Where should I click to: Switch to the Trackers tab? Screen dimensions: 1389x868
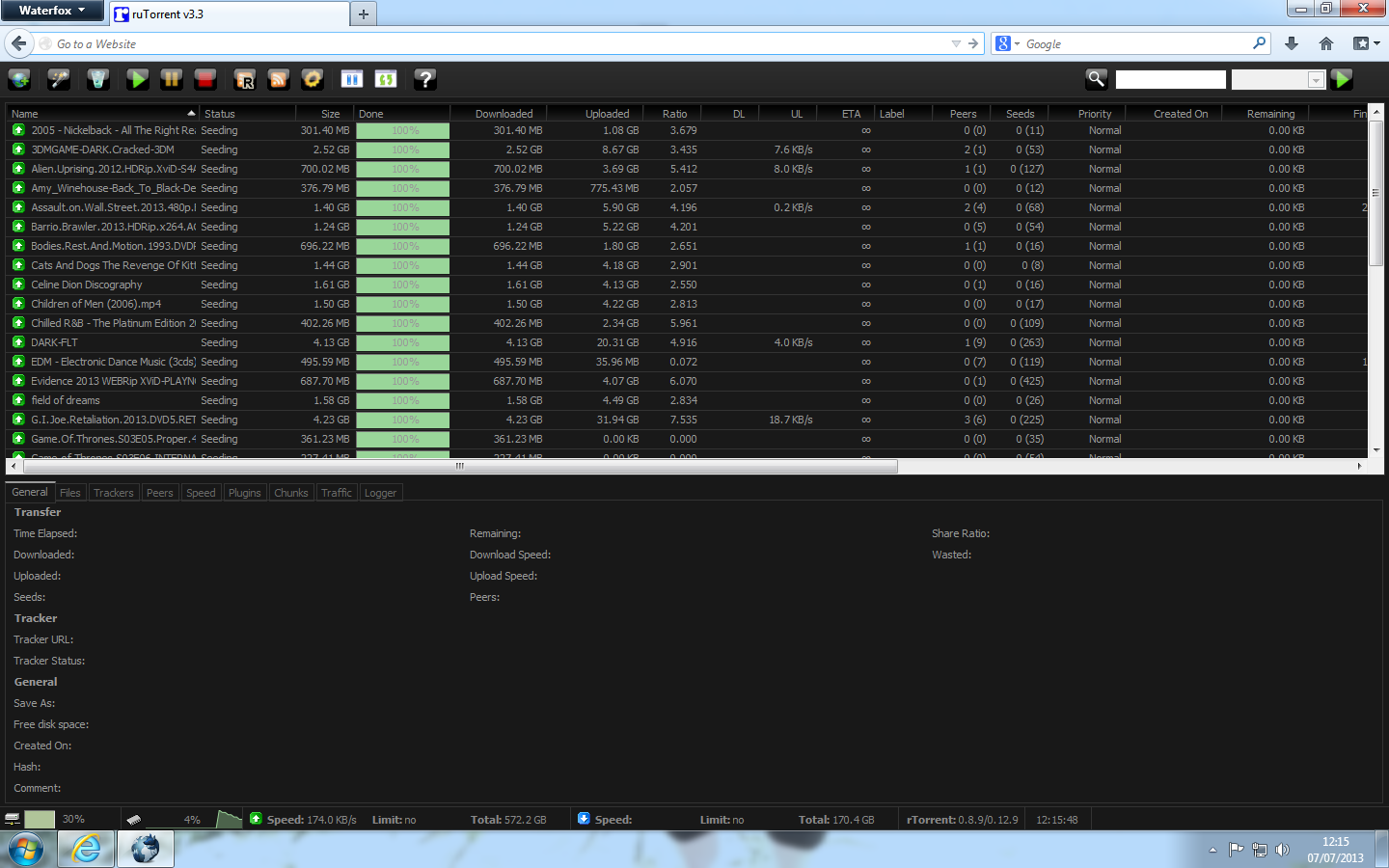(x=114, y=493)
